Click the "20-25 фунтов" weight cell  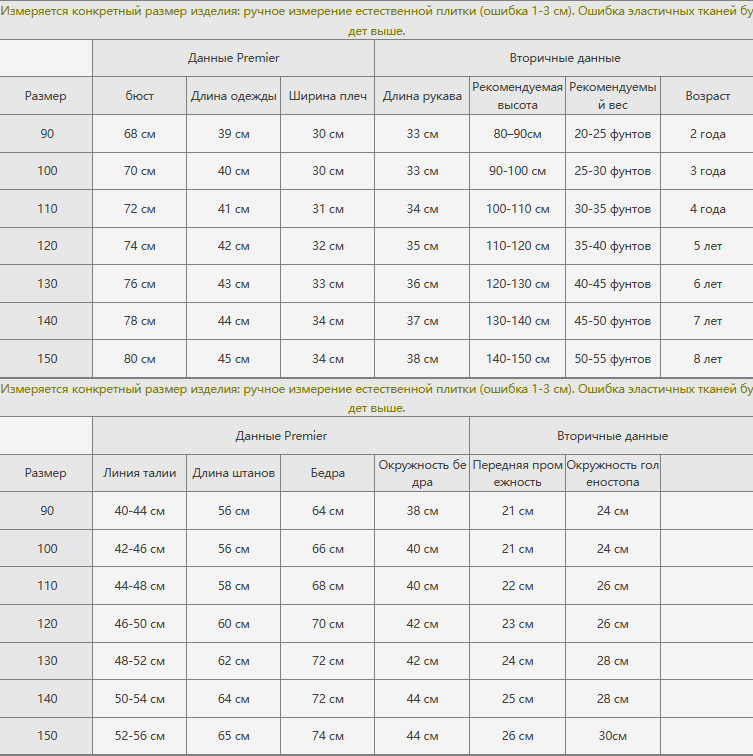(x=612, y=134)
